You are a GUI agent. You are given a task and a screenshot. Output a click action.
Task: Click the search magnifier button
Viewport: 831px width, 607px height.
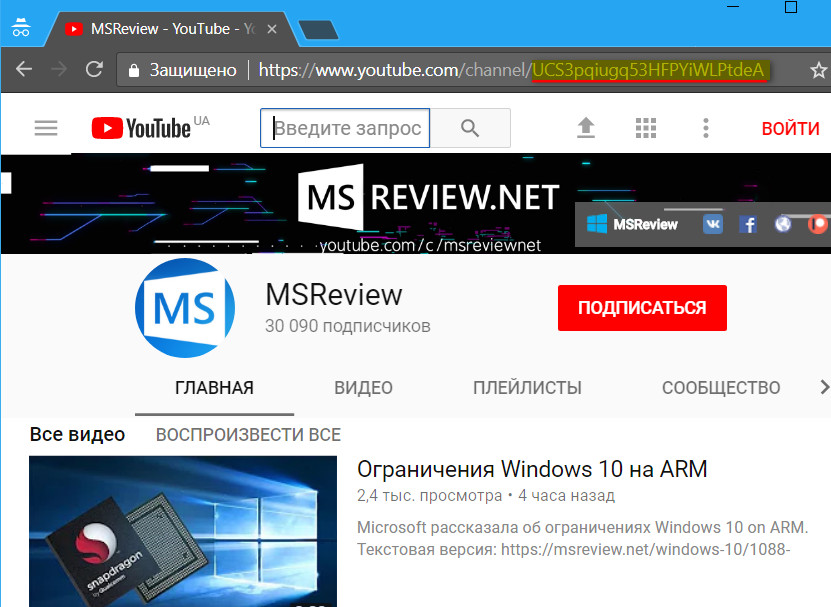(470, 128)
